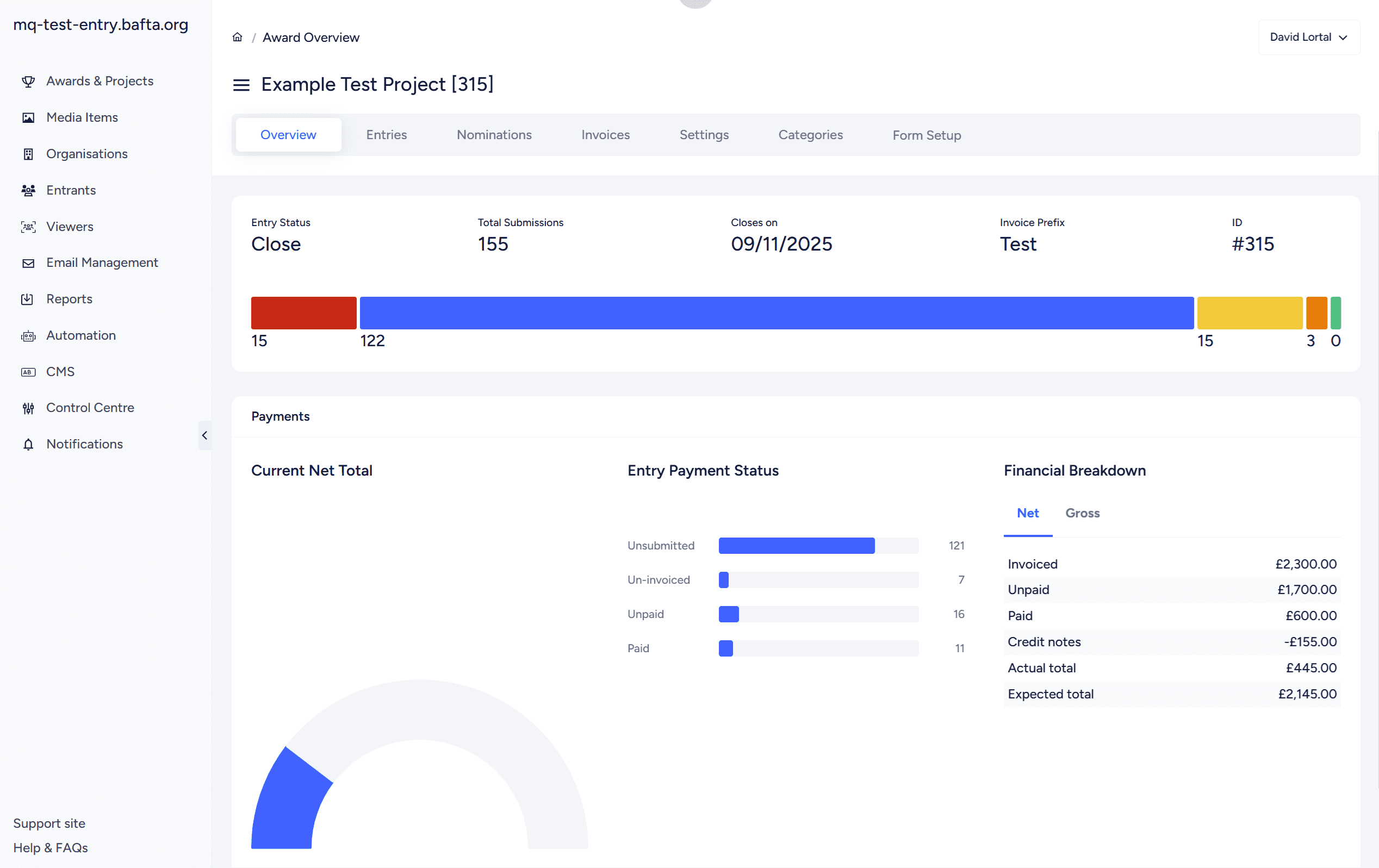Collapse the sidebar with the chevron arrow

pyautogui.click(x=204, y=435)
